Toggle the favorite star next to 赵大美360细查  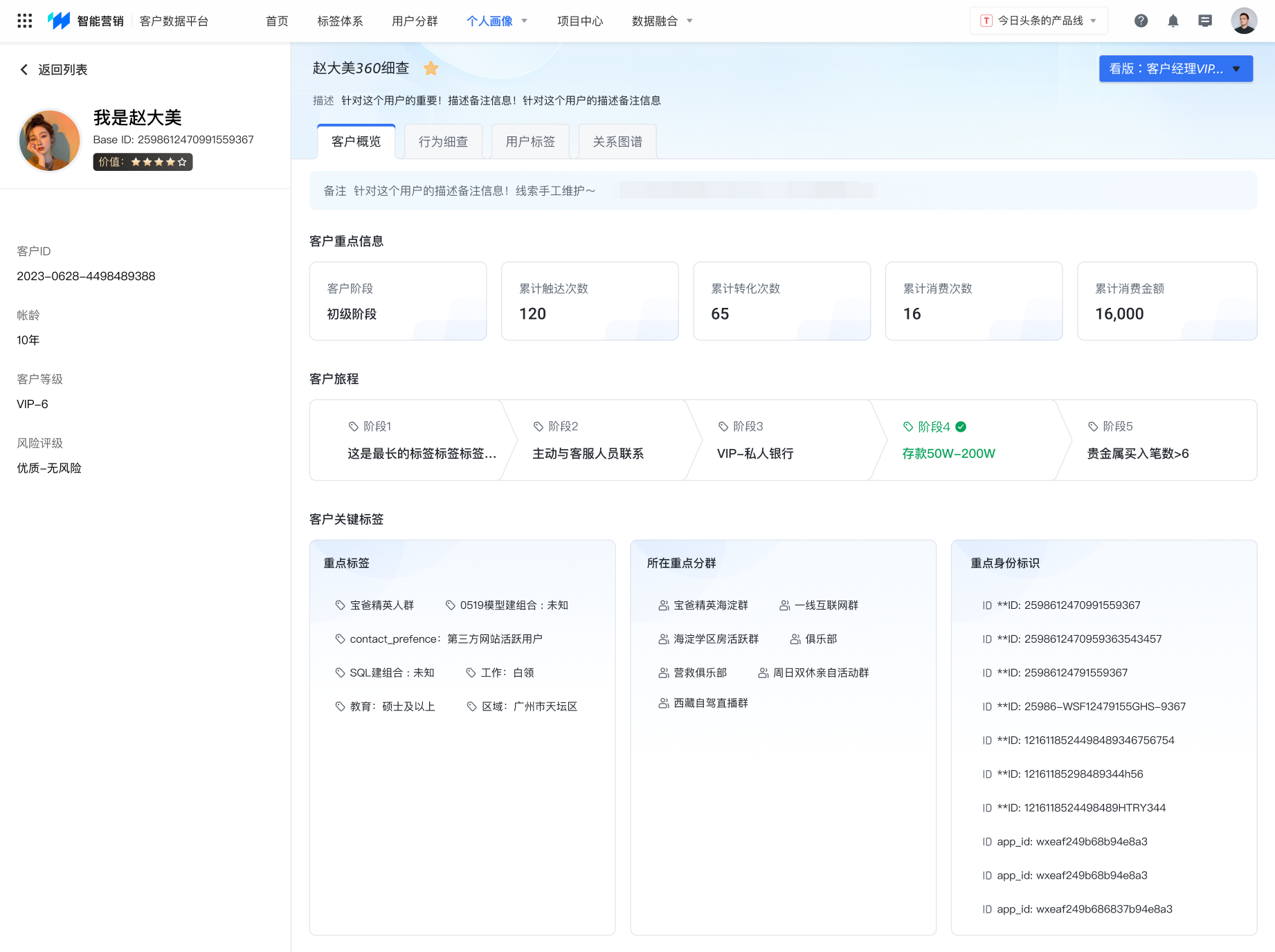[431, 68]
